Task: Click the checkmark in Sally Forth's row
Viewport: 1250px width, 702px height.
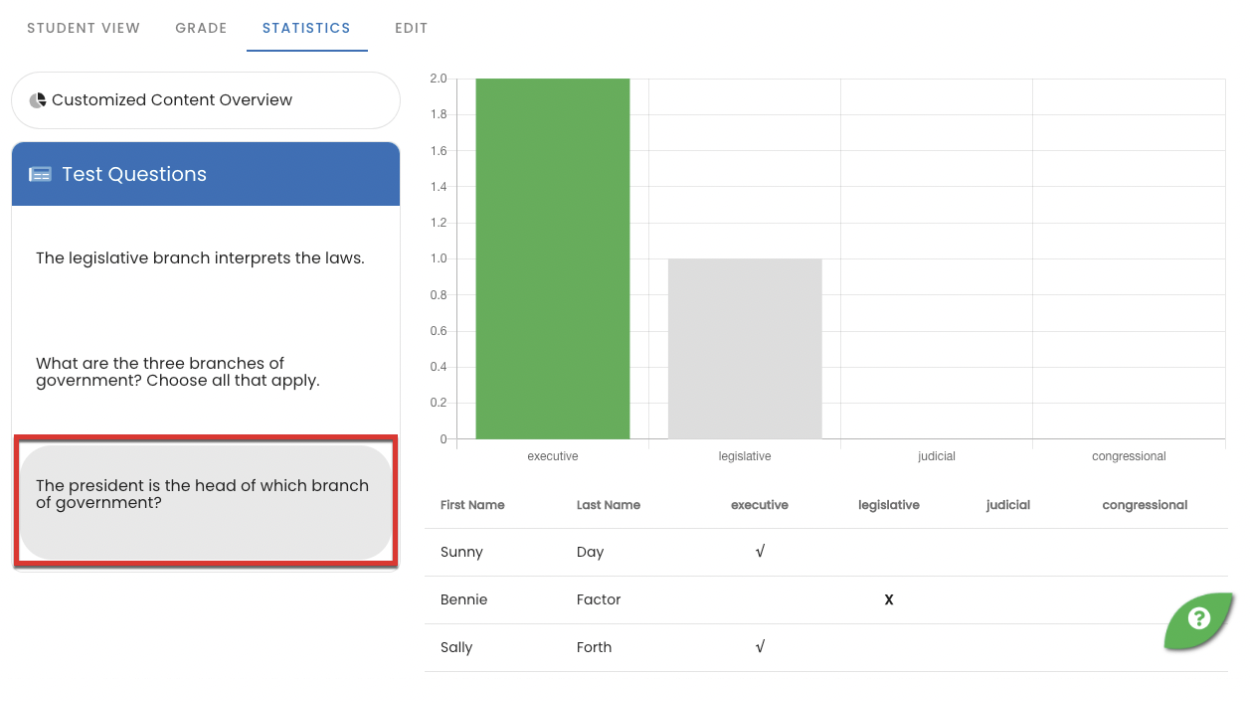Action: [760, 647]
